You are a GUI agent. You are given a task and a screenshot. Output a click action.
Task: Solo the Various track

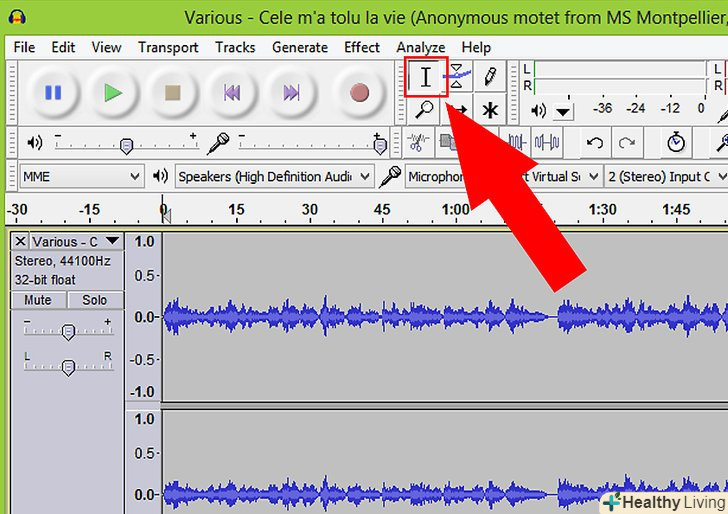(95, 300)
